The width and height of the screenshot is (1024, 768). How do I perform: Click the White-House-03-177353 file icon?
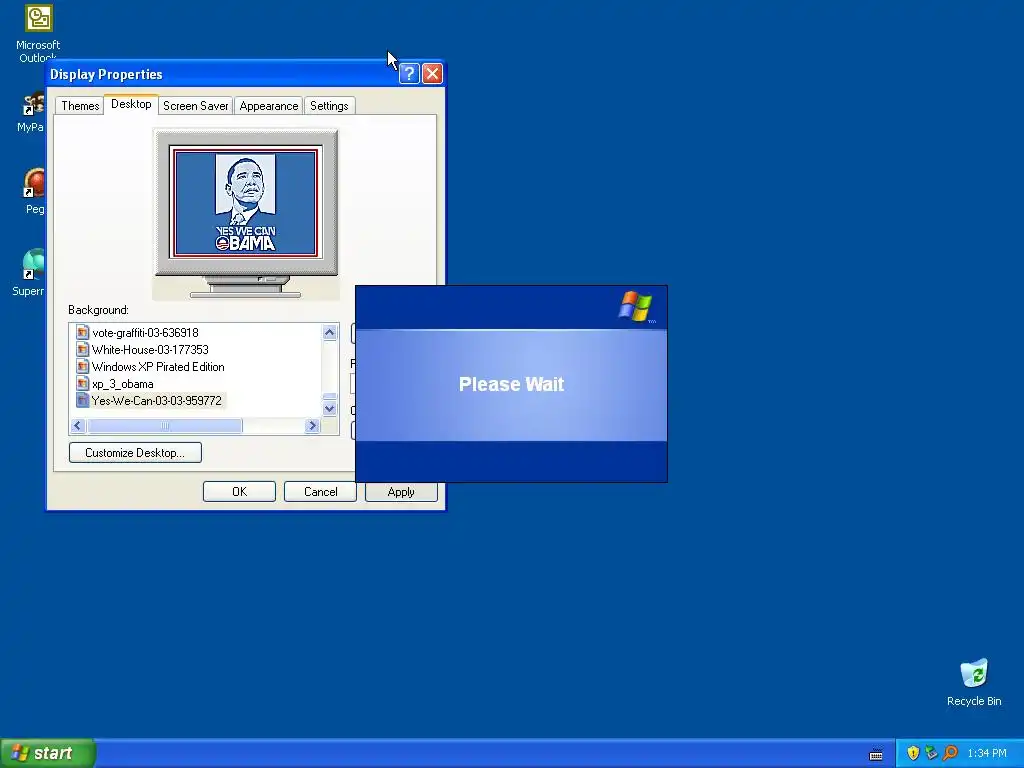pyautogui.click(x=82, y=349)
